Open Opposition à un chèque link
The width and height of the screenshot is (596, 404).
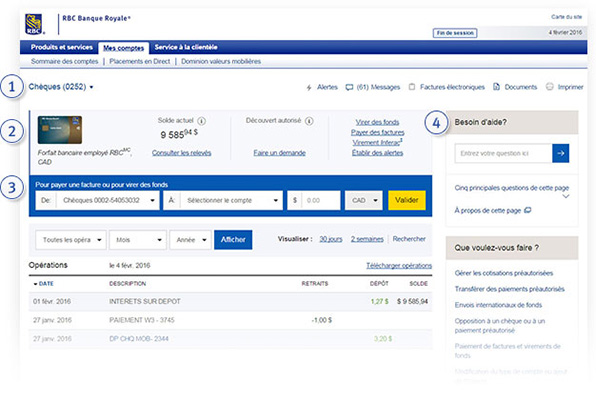(500, 326)
